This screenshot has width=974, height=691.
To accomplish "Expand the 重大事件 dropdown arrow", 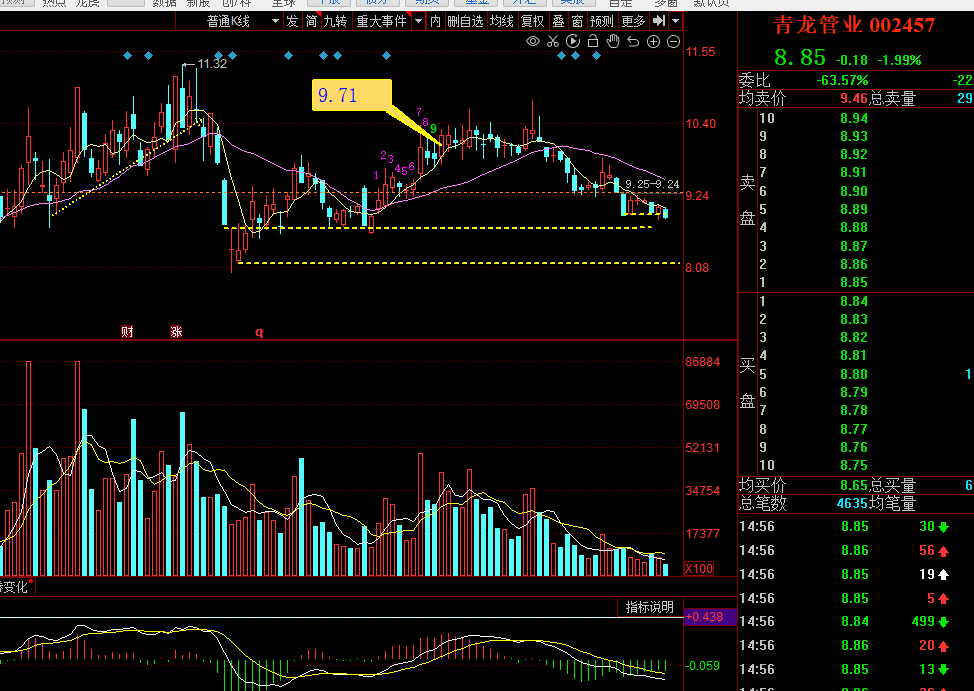I will pyautogui.click(x=419, y=21).
